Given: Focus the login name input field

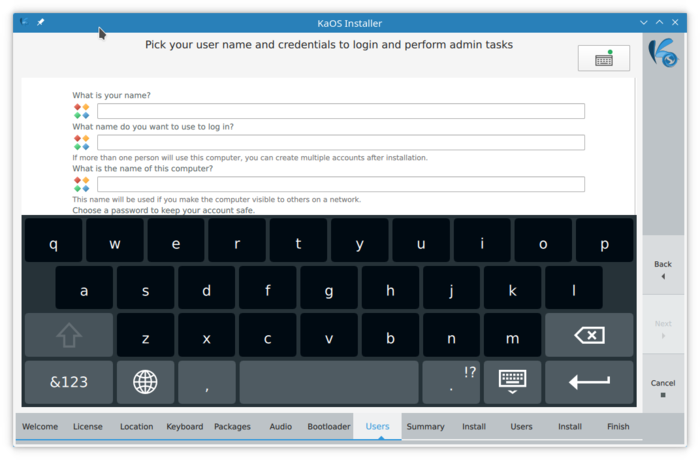Looking at the screenshot, I should tap(341, 142).
